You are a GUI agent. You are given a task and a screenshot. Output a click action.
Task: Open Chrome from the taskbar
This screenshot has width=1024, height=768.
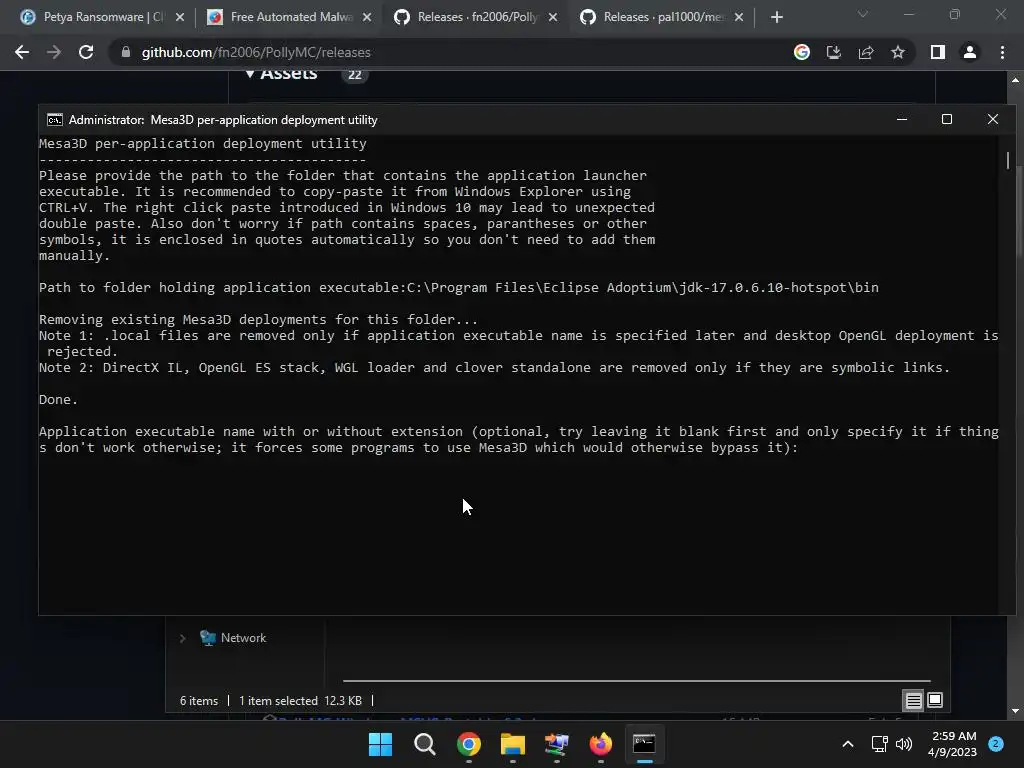tap(469, 744)
